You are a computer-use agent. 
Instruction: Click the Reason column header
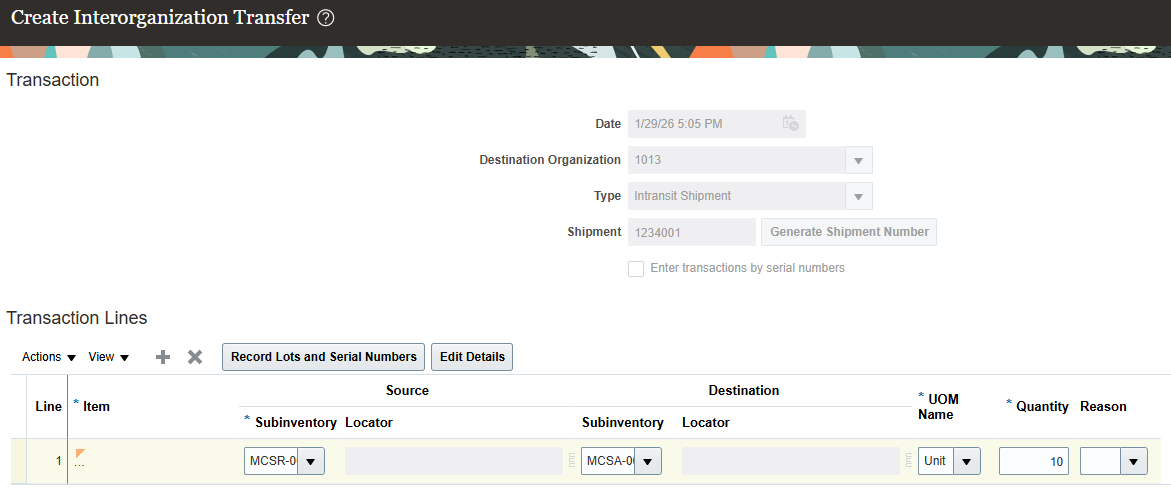click(1103, 406)
